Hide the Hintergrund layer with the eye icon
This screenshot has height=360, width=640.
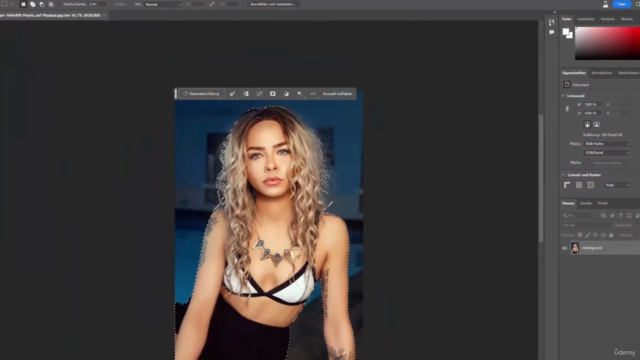coord(564,248)
